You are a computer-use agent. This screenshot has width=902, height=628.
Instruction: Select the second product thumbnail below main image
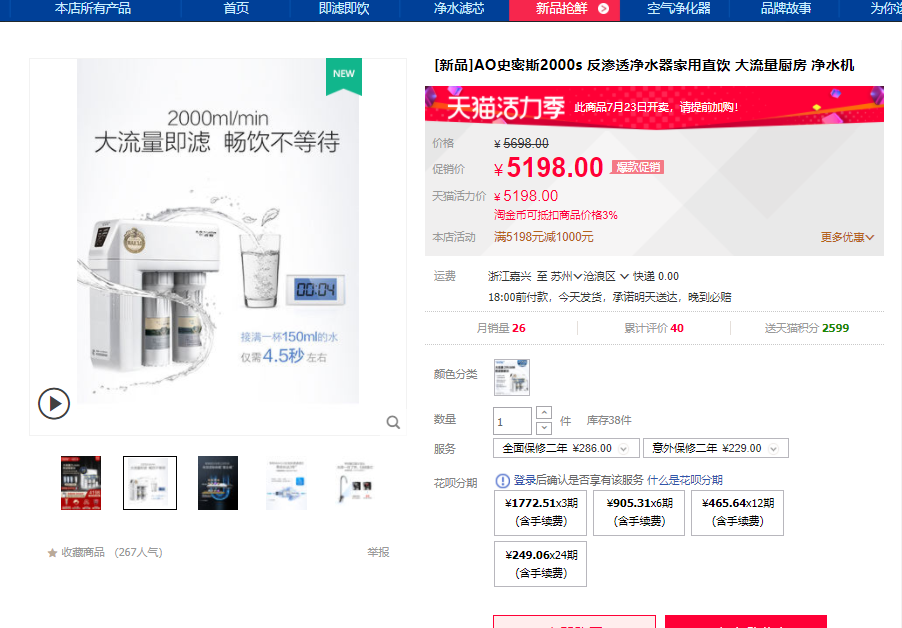click(x=149, y=482)
